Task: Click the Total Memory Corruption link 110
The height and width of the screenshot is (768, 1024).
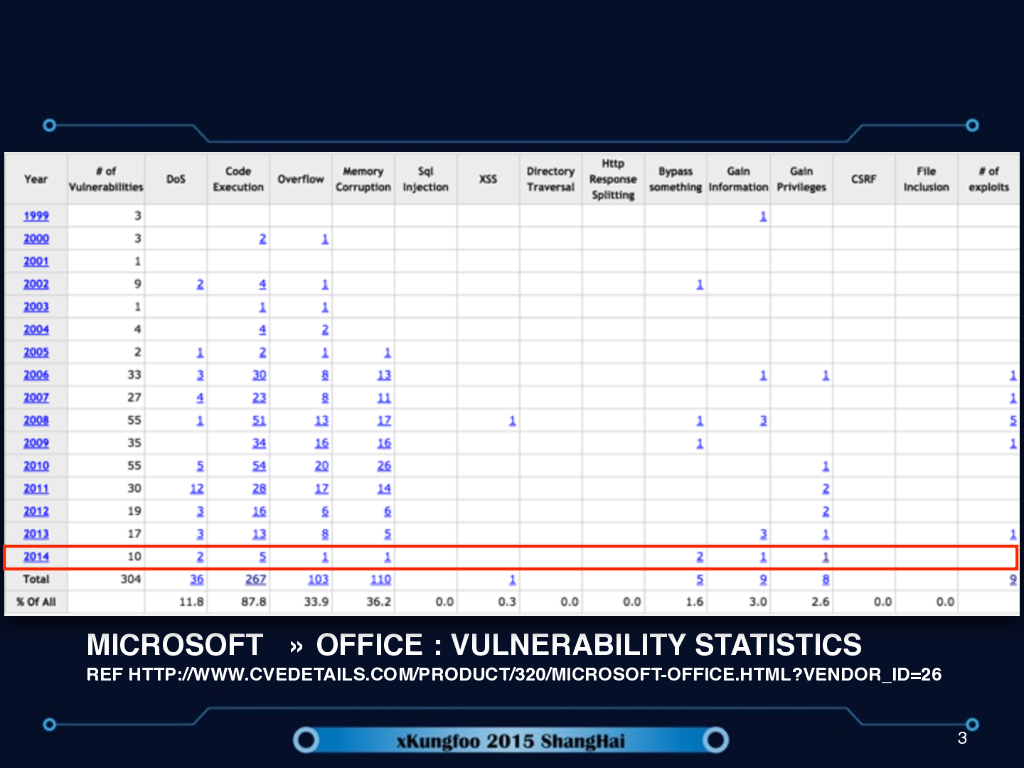Action: 381,579
